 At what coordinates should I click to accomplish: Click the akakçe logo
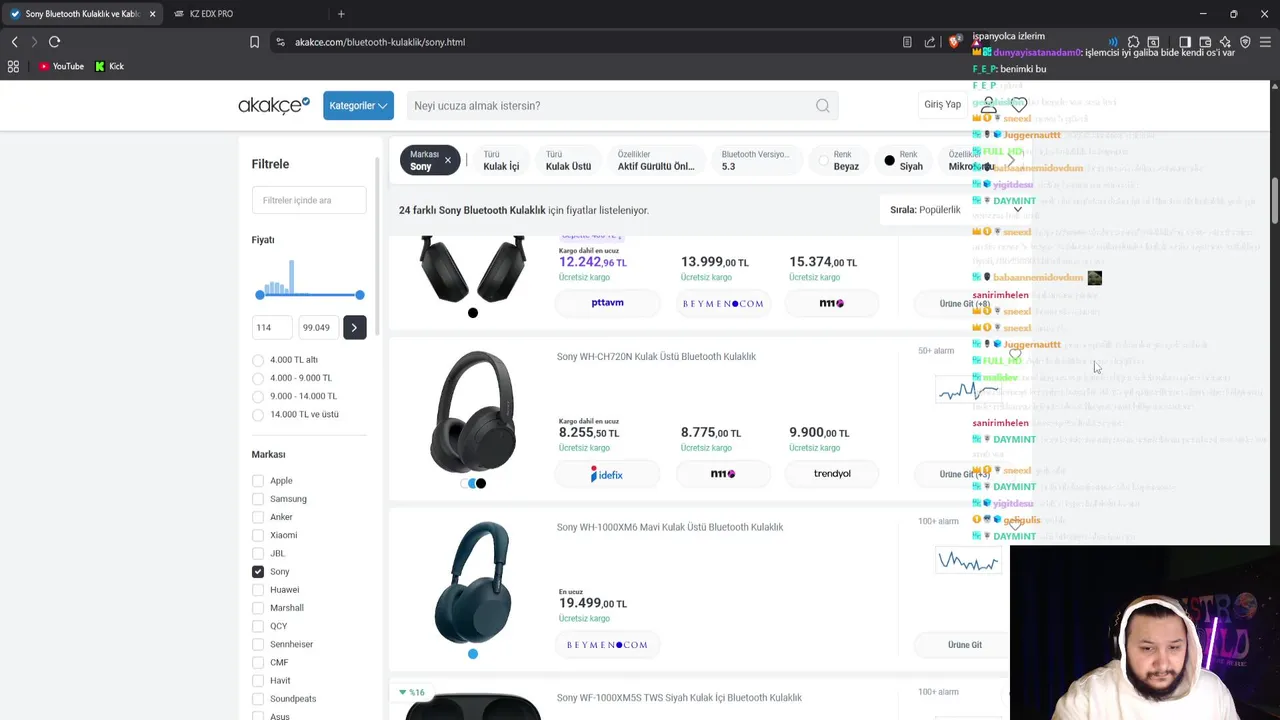pyautogui.click(x=274, y=105)
